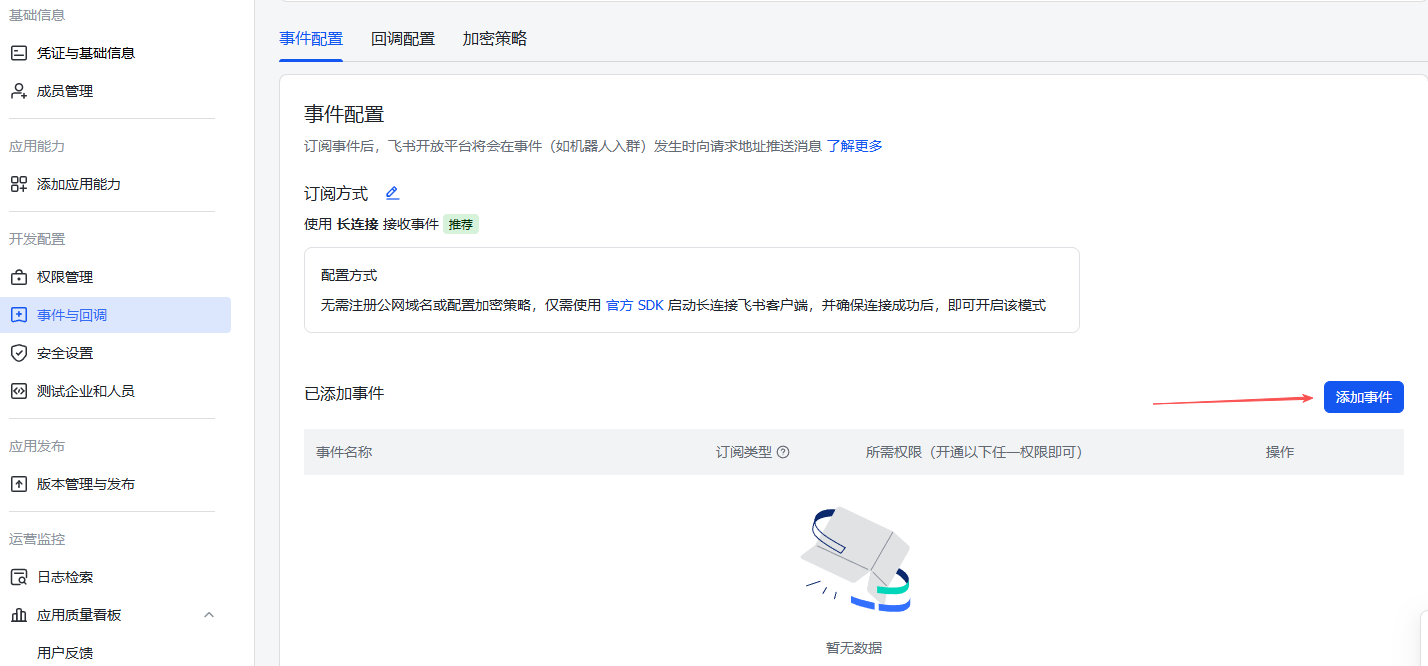Open the 应用质量看板 menu item

pyautogui.click(x=79, y=615)
